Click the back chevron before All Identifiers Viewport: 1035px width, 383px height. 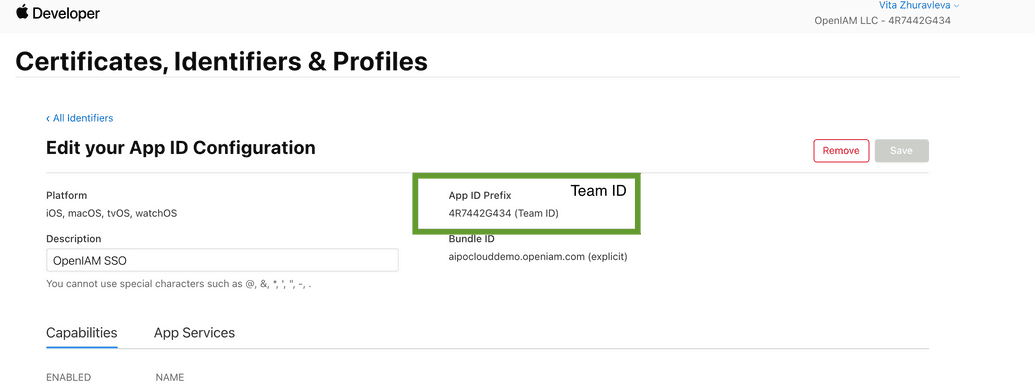point(48,118)
